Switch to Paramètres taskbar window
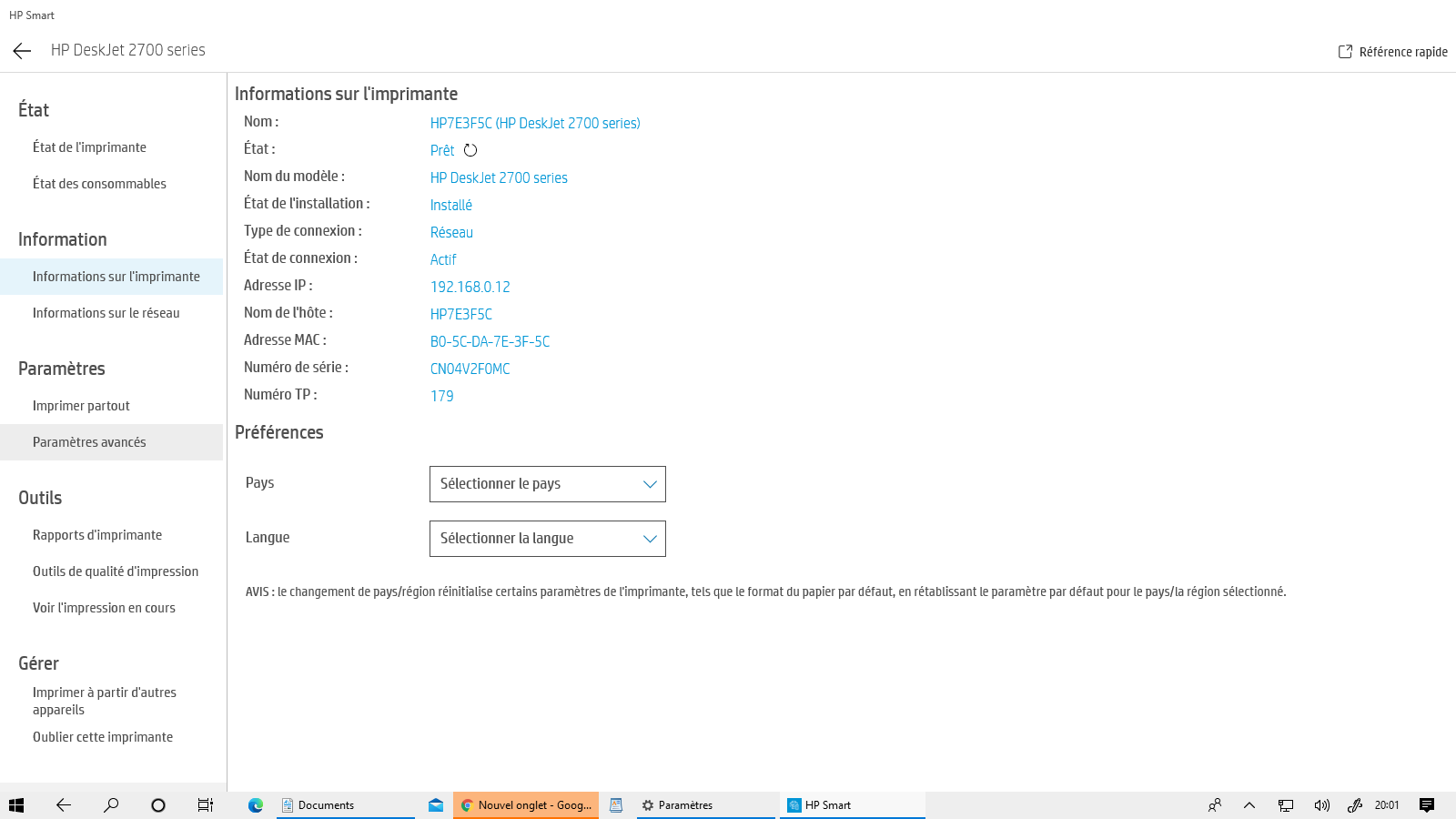Image resolution: width=1456 pixels, height=819 pixels. (706, 805)
